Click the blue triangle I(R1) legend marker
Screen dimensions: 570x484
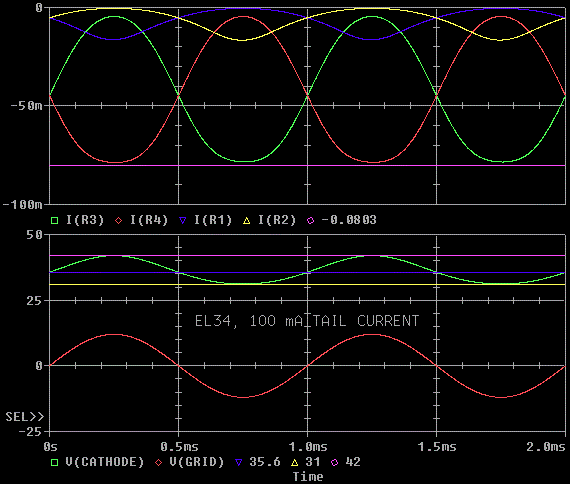182,220
